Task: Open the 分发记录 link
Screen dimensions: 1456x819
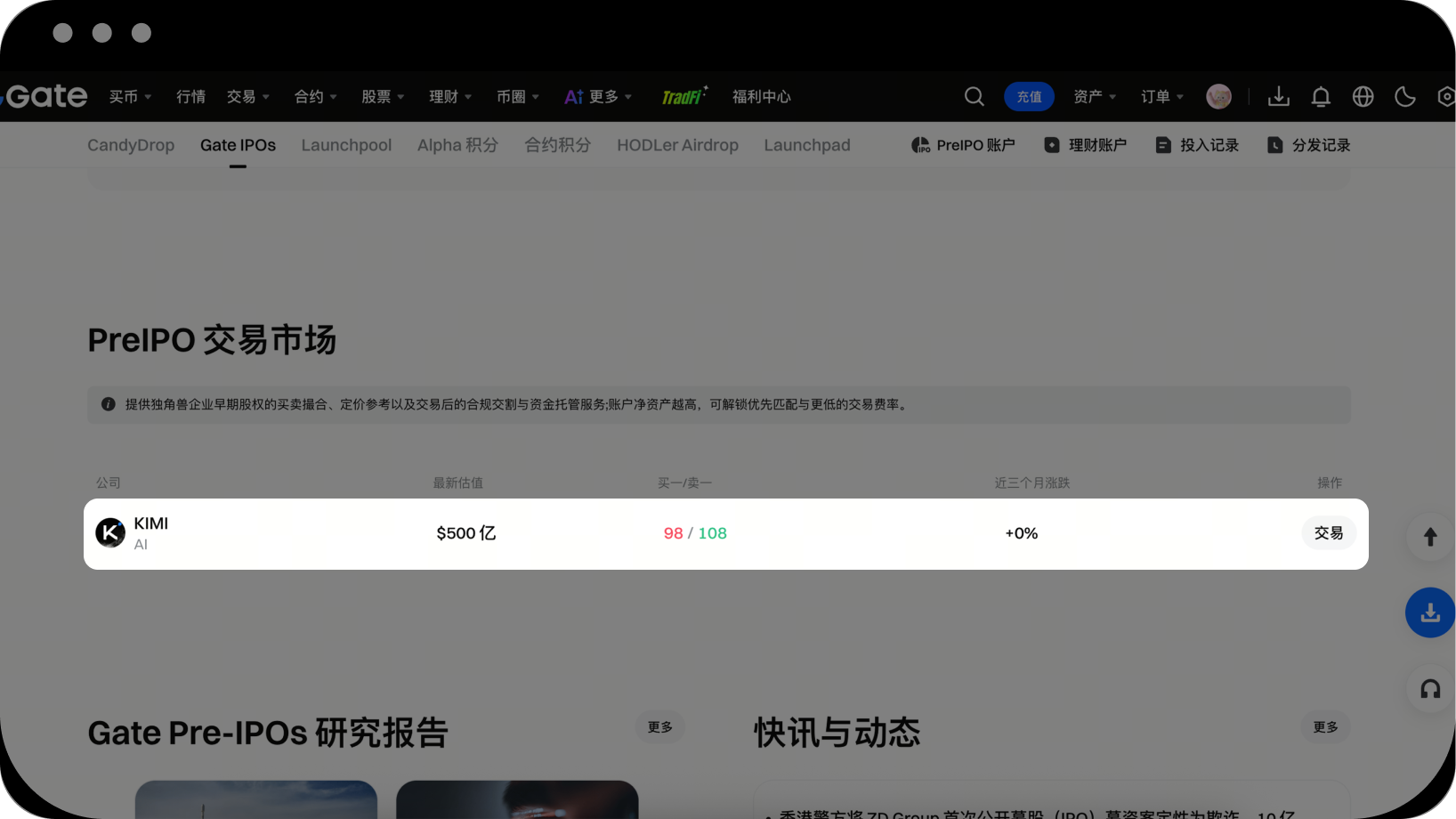Action: coord(1308,145)
